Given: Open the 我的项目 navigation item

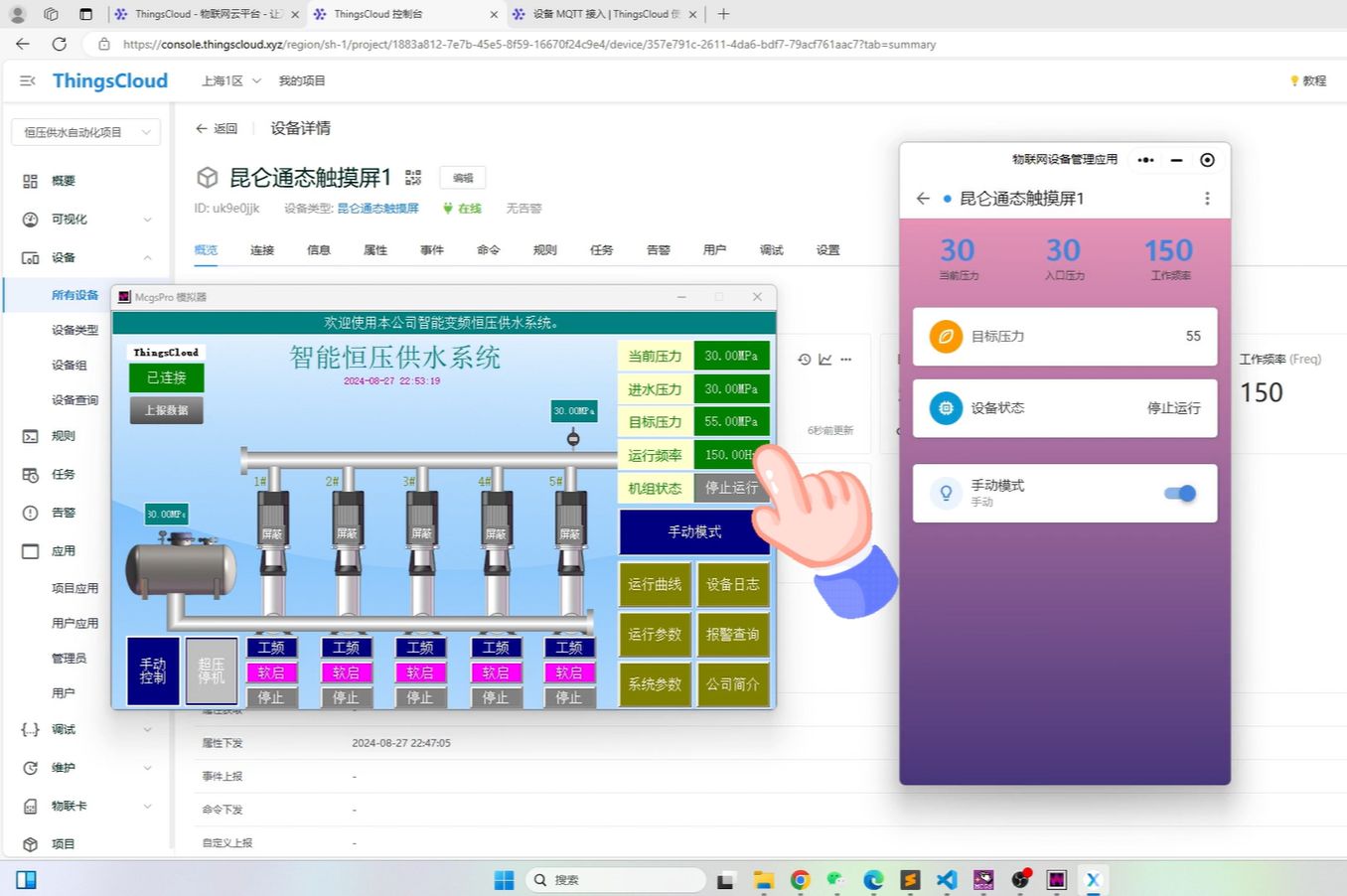Looking at the screenshot, I should pos(302,80).
